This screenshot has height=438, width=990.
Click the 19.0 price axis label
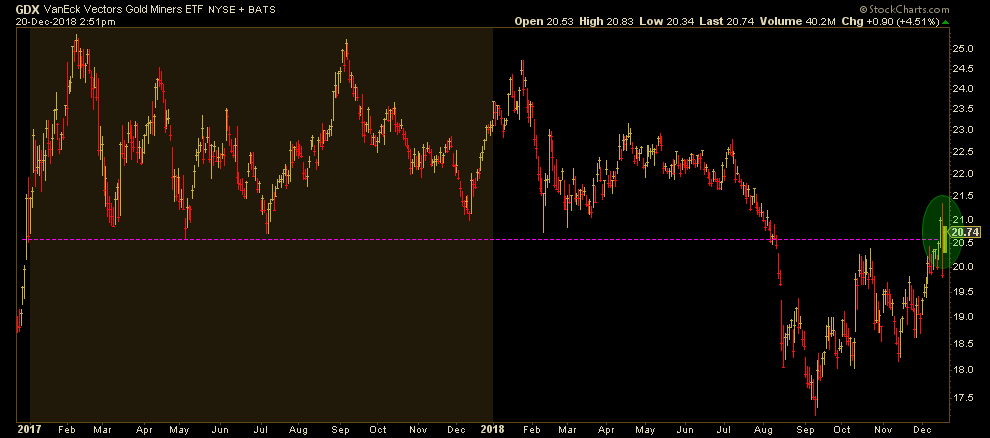click(x=962, y=317)
